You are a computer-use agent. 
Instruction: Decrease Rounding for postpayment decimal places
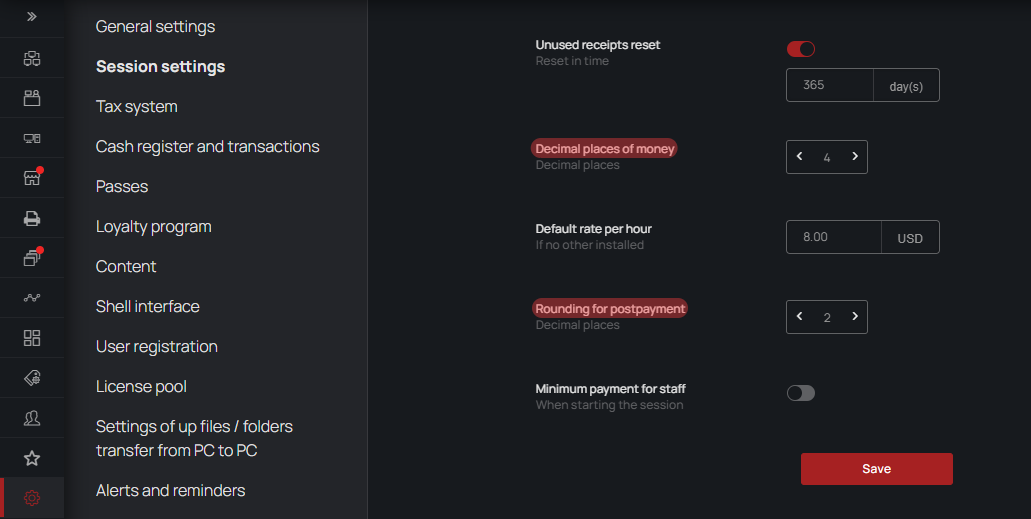[800, 317]
